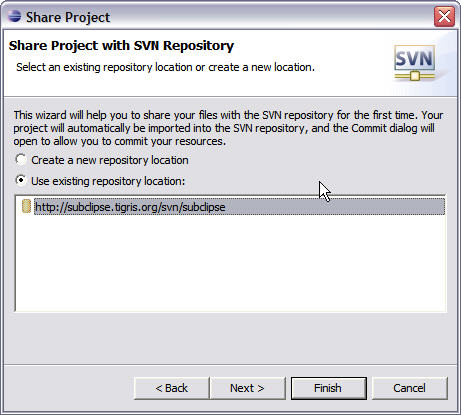Advance with the Next button

point(247,388)
